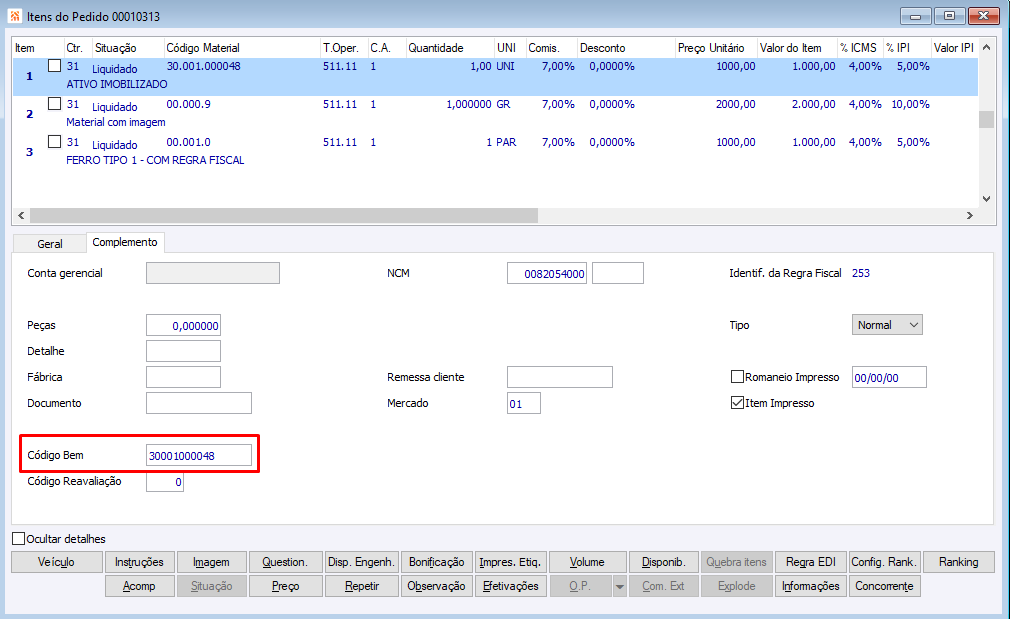Click the Mercado field showing 01
Image resolution: width=1010 pixels, height=619 pixels.
click(524, 403)
